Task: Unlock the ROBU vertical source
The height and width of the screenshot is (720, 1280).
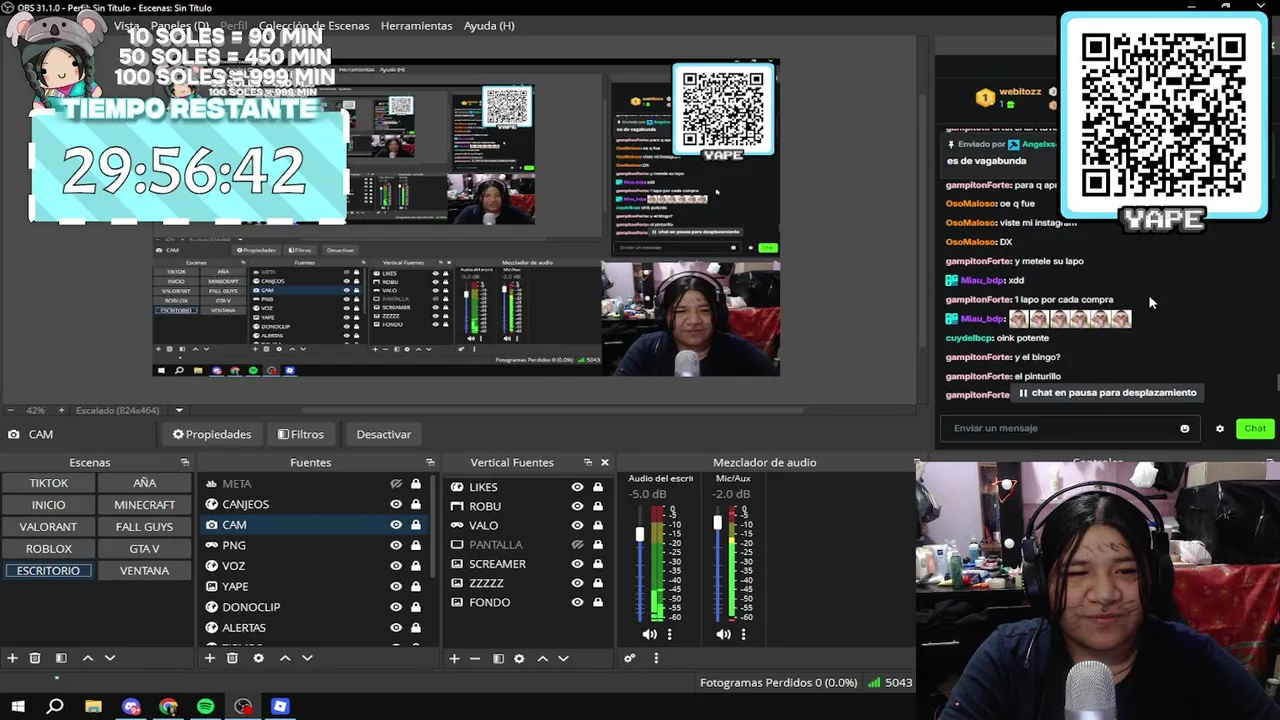Action: coord(597,506)
